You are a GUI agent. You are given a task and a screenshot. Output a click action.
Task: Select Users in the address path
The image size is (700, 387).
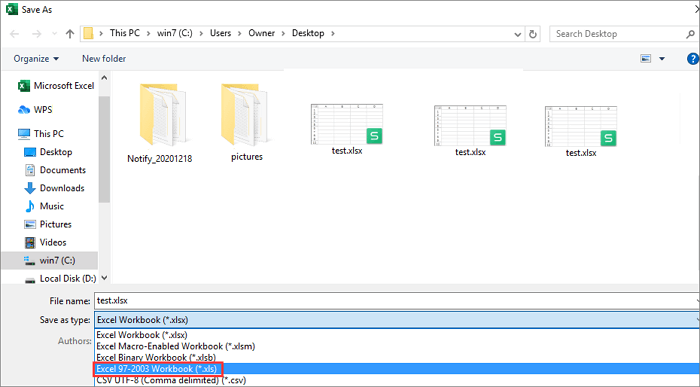(x=221, y=33)
